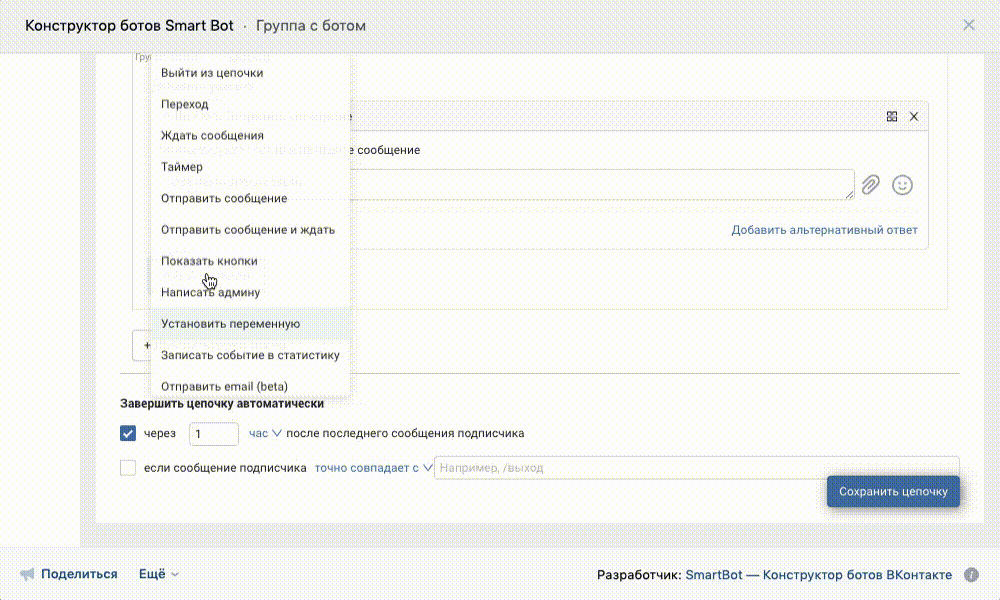This screenshot has height=600, width=1000.
Task: Select 'Написать админу' action
Action: coord(250,292)
